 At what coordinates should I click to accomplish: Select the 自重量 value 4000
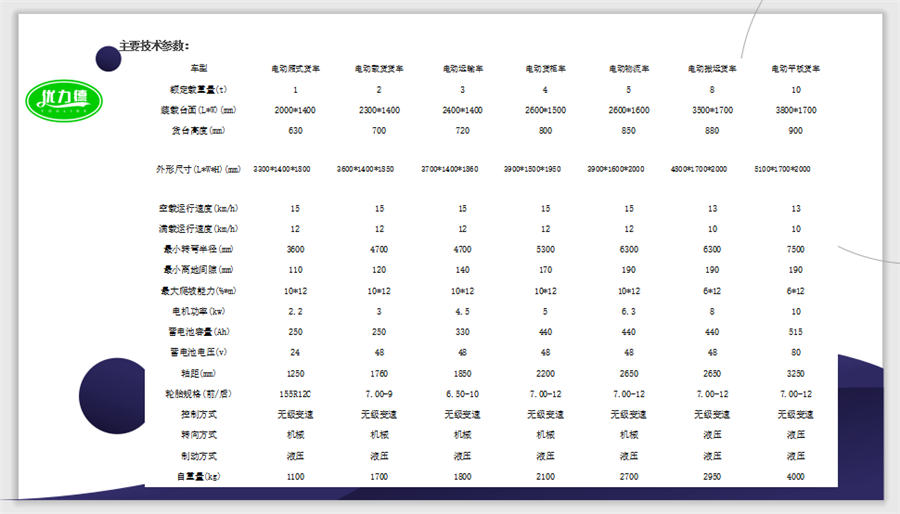click(795, 477)
